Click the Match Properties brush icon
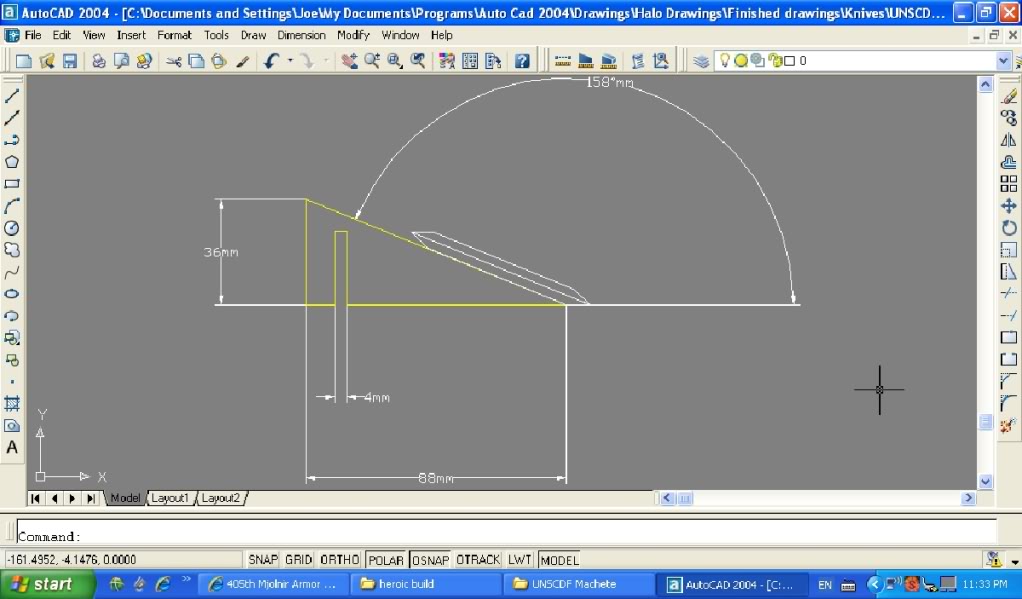The width and height of the screenshot is (1022, 599). tap(242, 61)
